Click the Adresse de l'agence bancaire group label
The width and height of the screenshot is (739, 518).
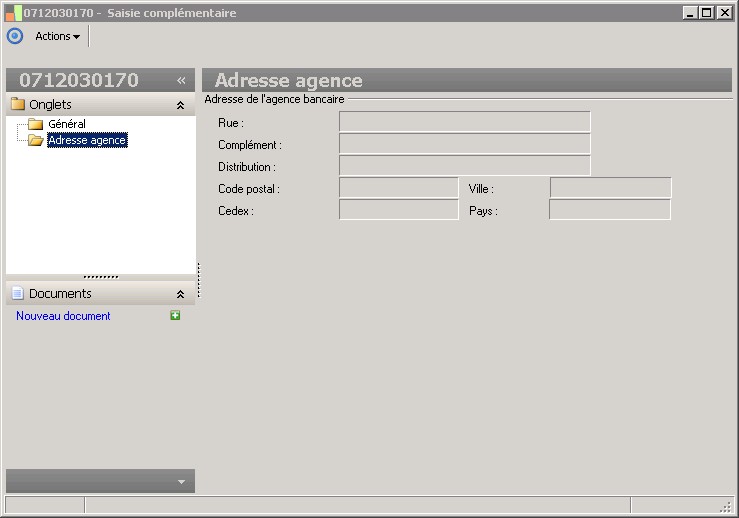point(274,99)
